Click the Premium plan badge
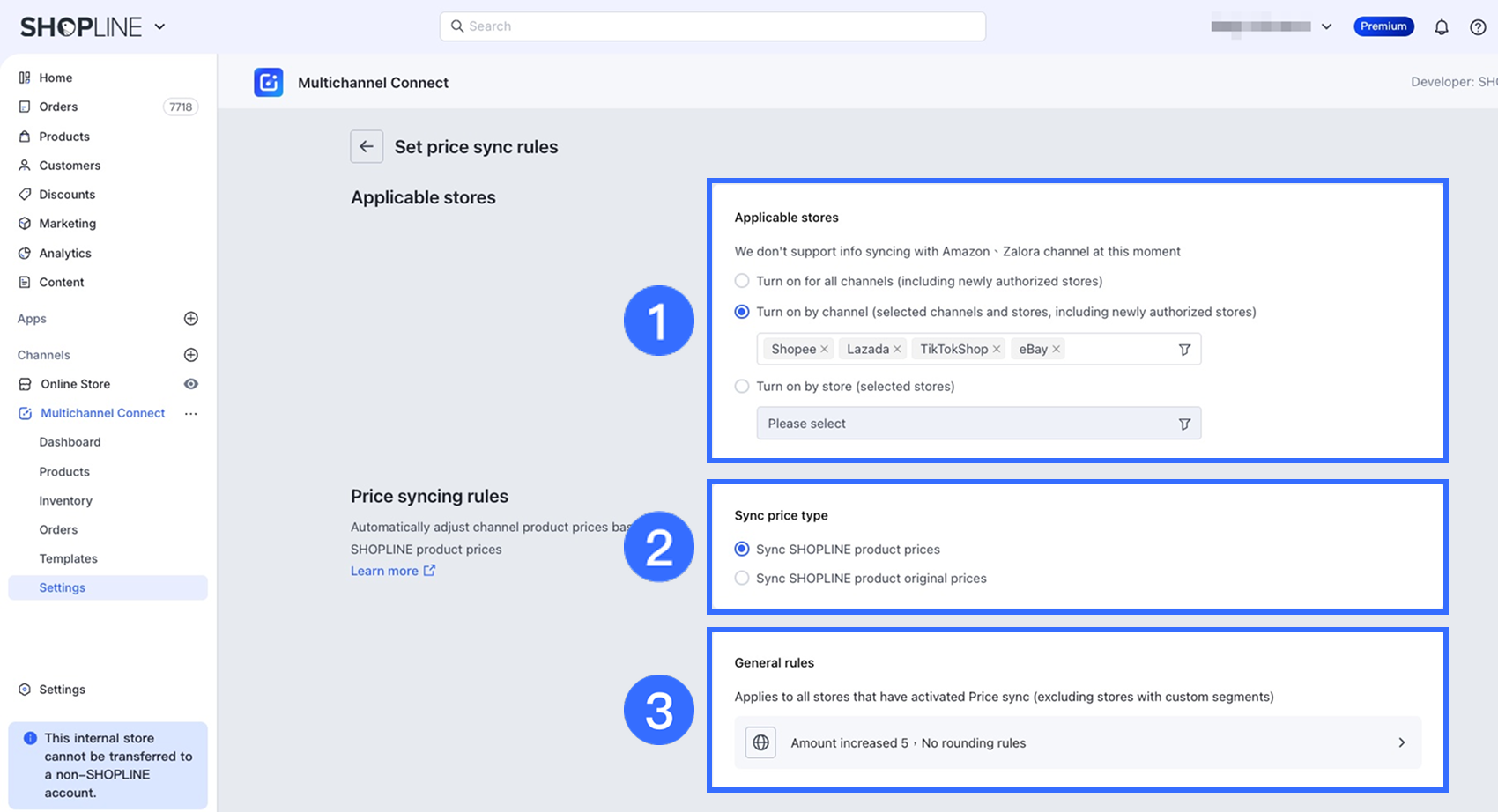 pos(1383,26)
